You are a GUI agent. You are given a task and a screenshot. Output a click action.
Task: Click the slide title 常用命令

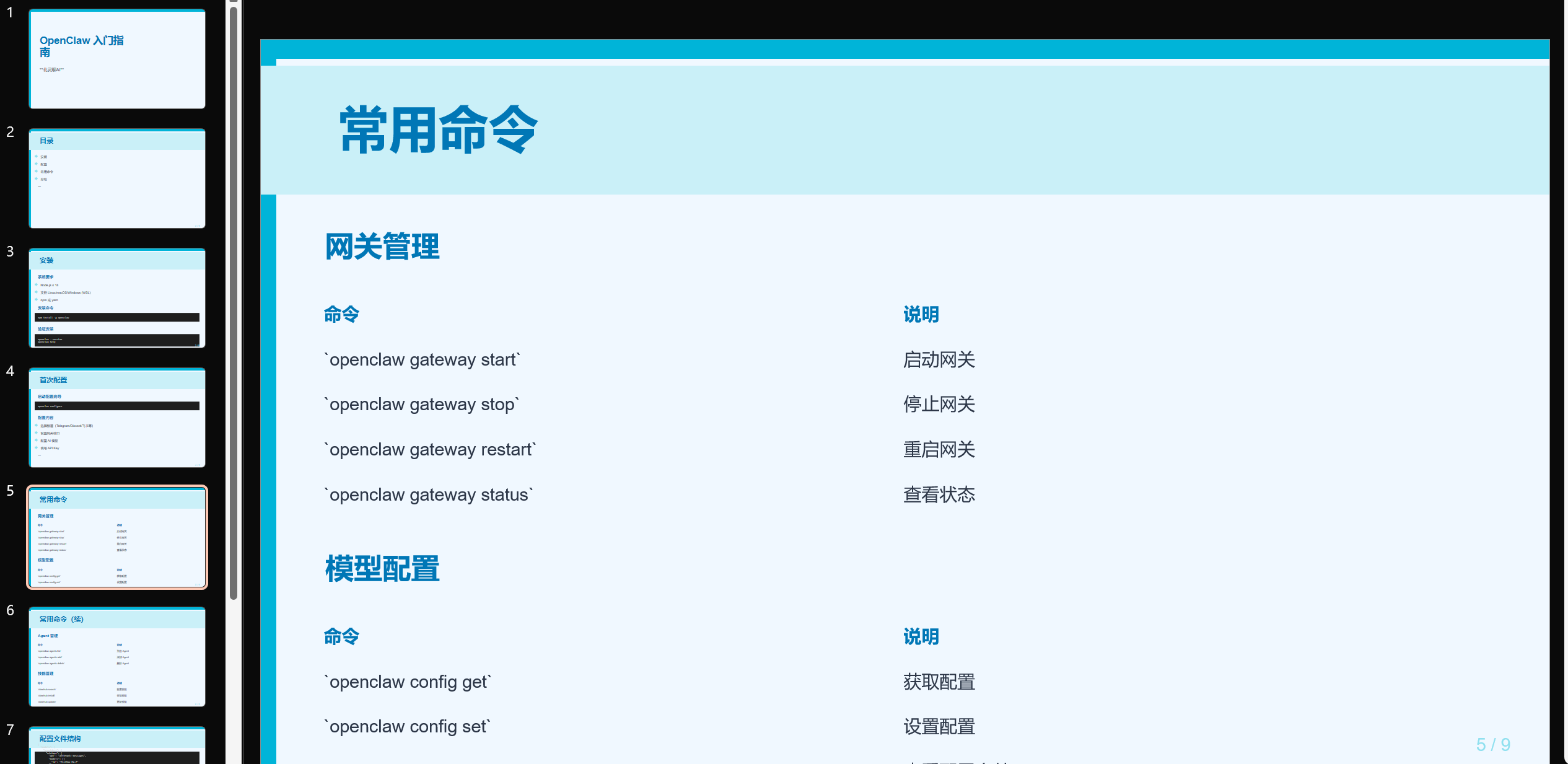pos(439,130)
